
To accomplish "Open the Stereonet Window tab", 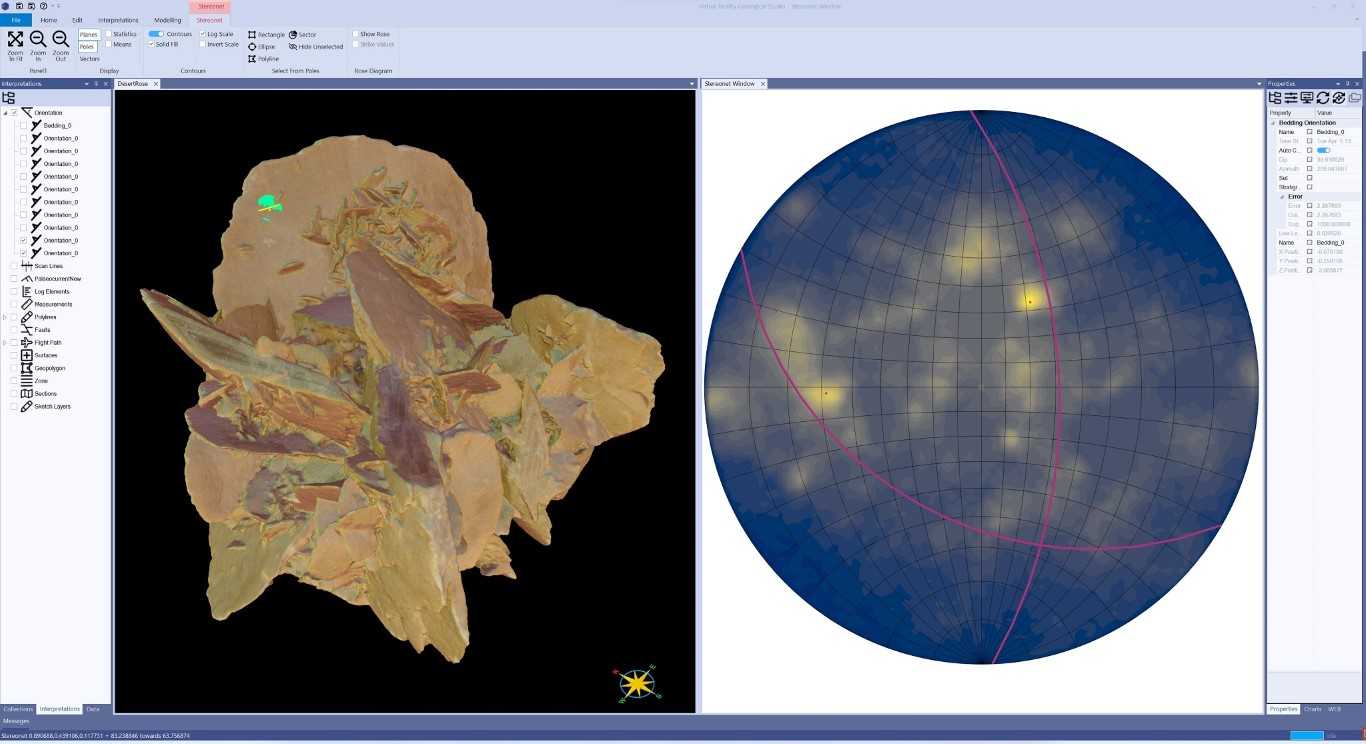I will tap(732, 84).
